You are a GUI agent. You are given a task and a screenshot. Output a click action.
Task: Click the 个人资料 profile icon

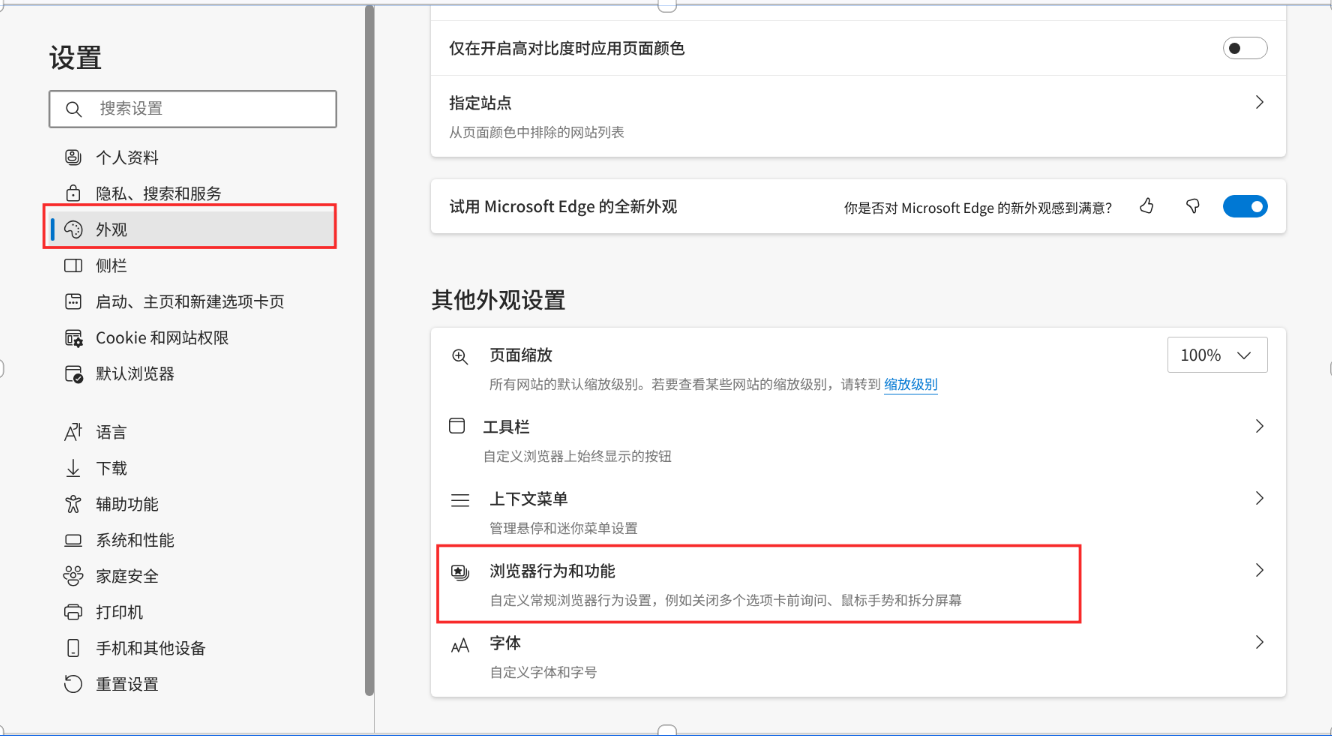[x=73, y=157]
